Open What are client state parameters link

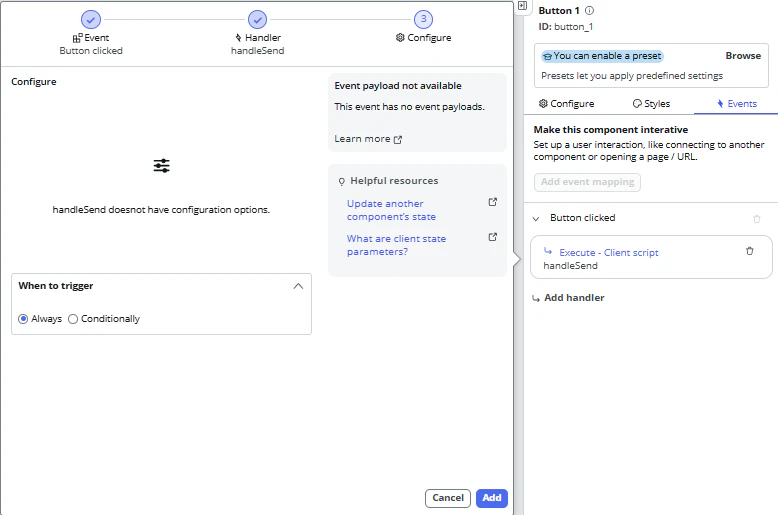click(x=396, y=245)
